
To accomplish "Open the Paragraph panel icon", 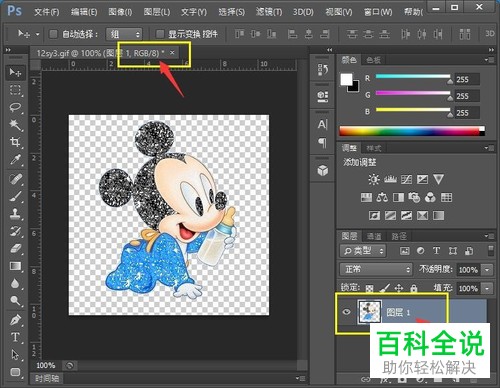I will pos(322,143).
